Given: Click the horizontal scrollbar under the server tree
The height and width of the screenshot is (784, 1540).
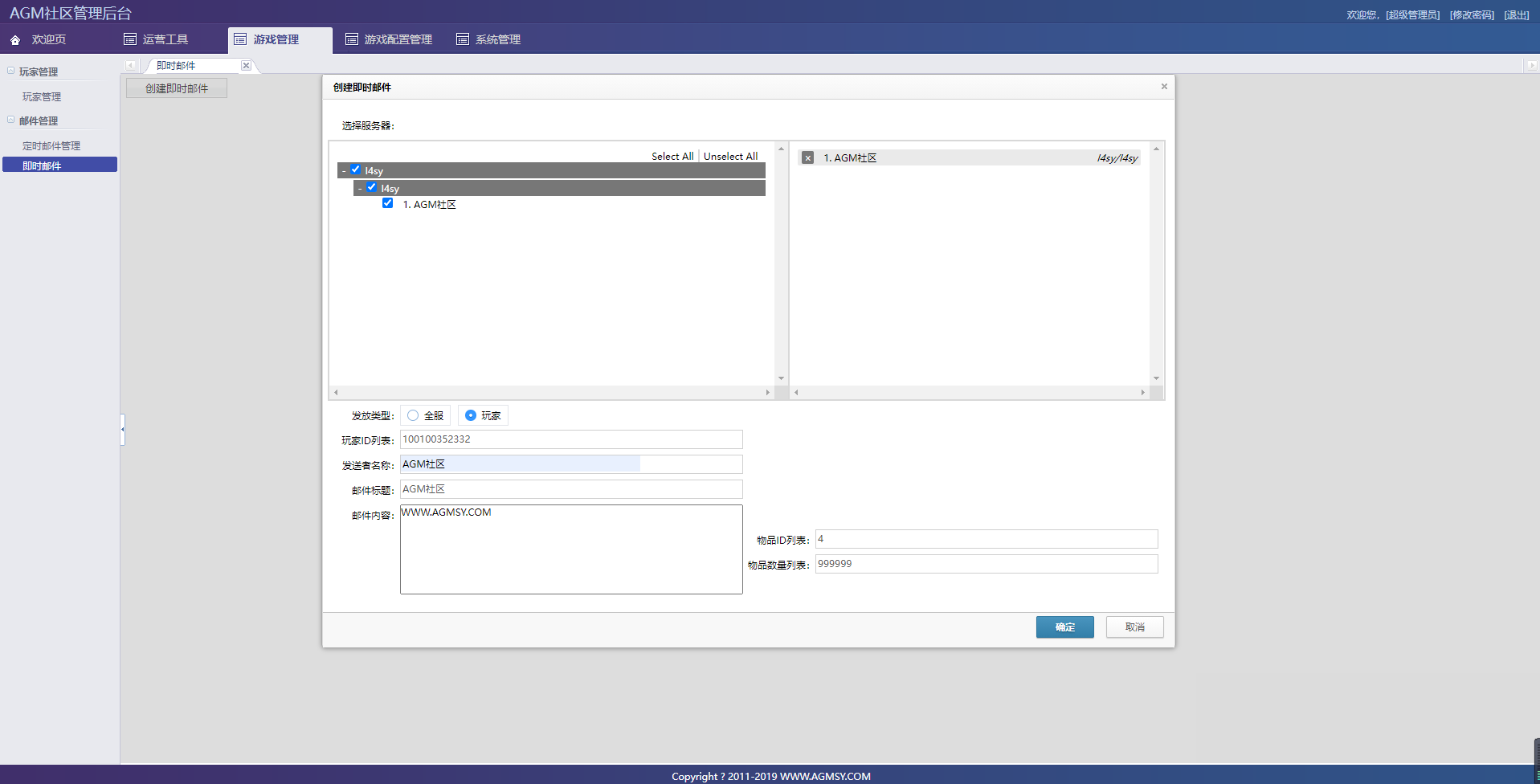Looking at the screenshot, I should [551, 393].
